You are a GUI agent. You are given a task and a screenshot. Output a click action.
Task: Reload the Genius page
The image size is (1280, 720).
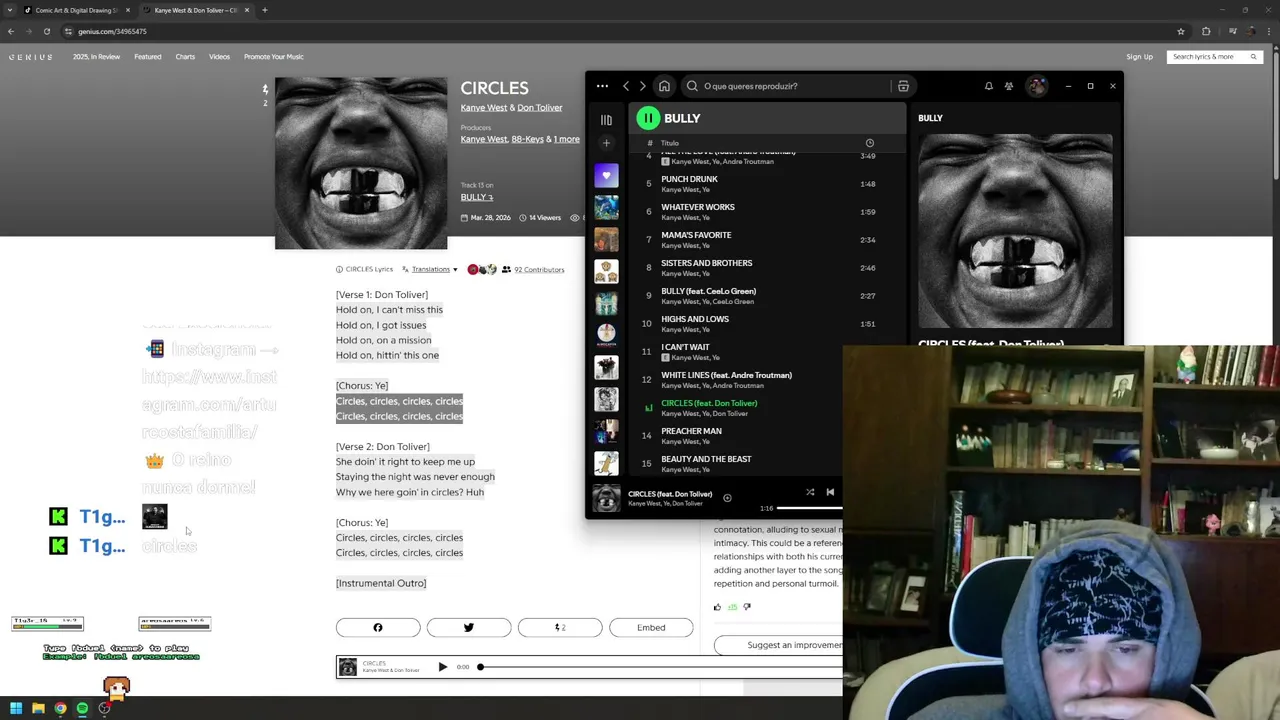(x=46, y=31)
